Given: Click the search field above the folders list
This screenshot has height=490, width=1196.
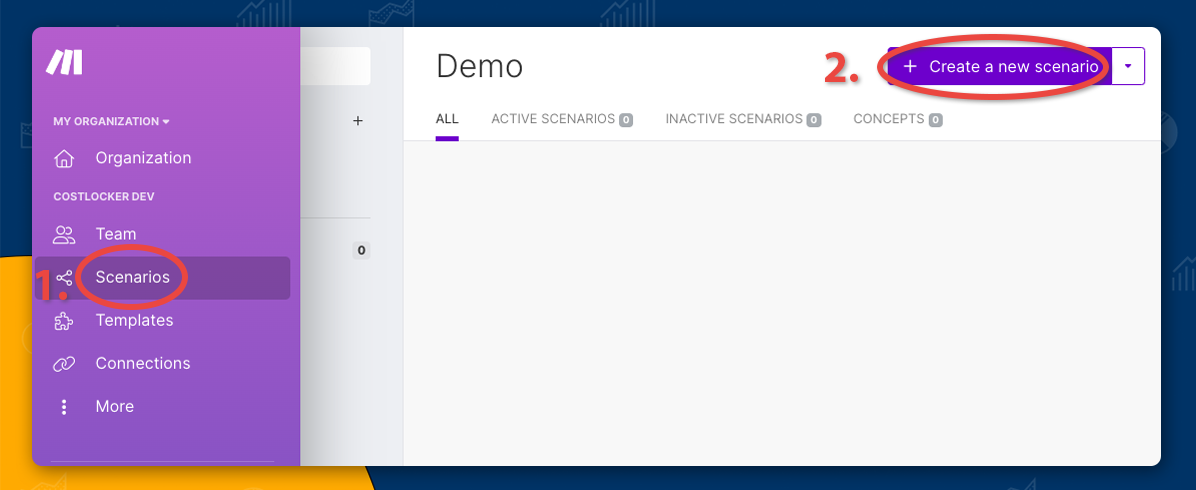Looking at the screenshot, I should coord(335,66).
